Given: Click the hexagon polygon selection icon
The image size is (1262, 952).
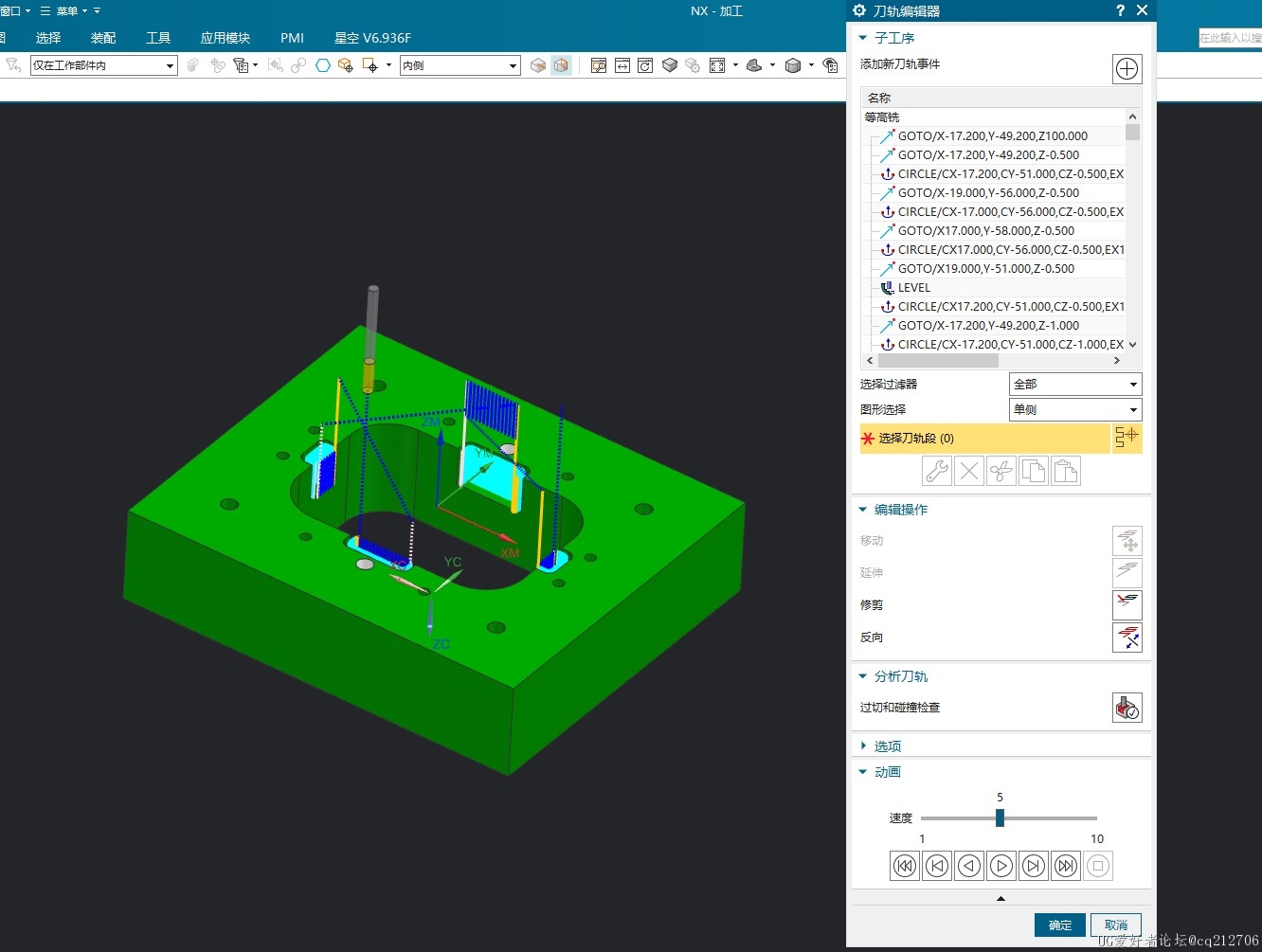Looking at the screenshot, I should tap(322, 65).
